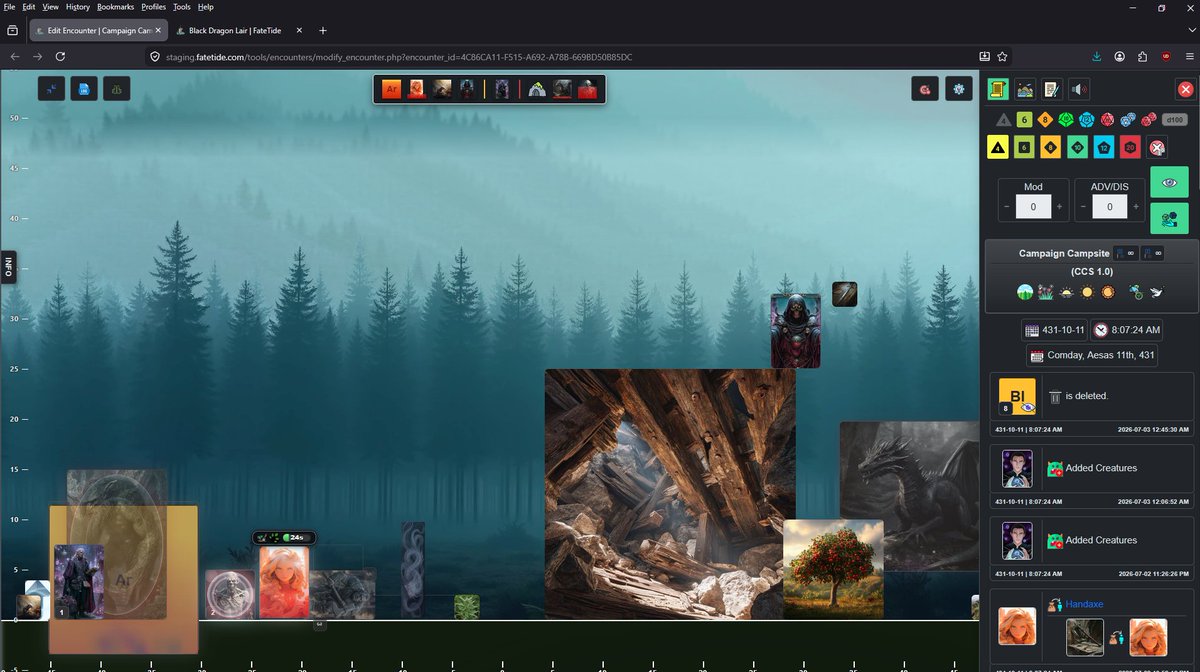Viewport: 1200px width, 672px height.
Task: Click the flowers icon under Campaign Campsite
Action: coord(1045,292)
